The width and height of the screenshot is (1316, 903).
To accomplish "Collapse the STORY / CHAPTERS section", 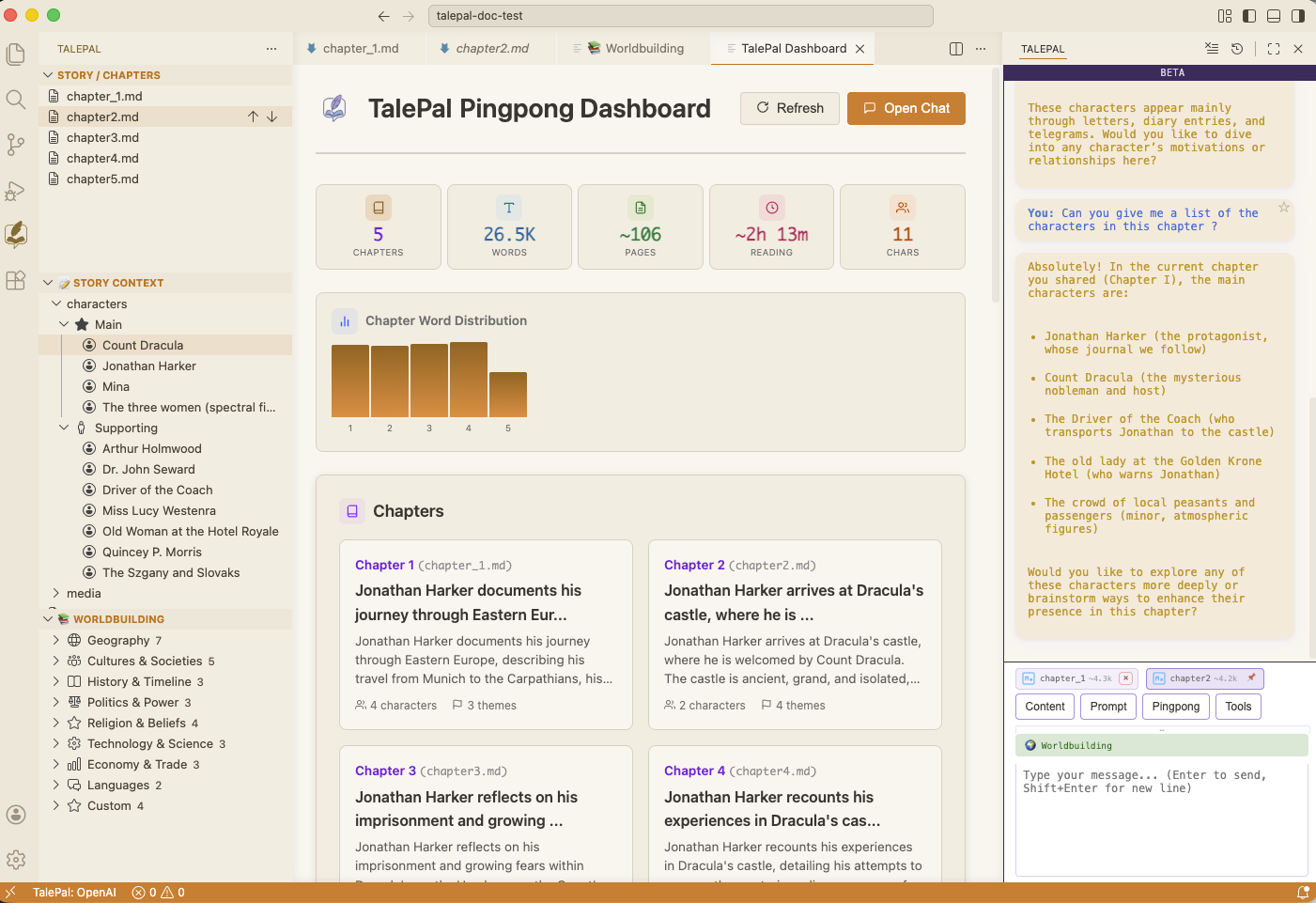I will [x=48, y=75].
